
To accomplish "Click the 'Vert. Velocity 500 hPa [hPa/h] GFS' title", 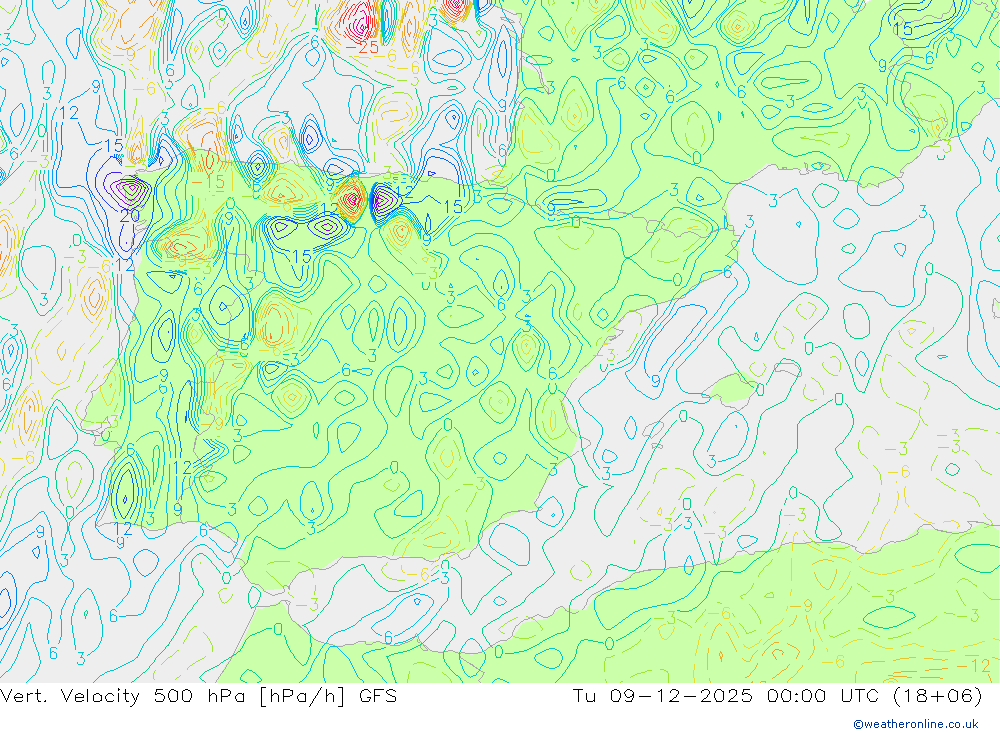I will (x=198, y=695).
